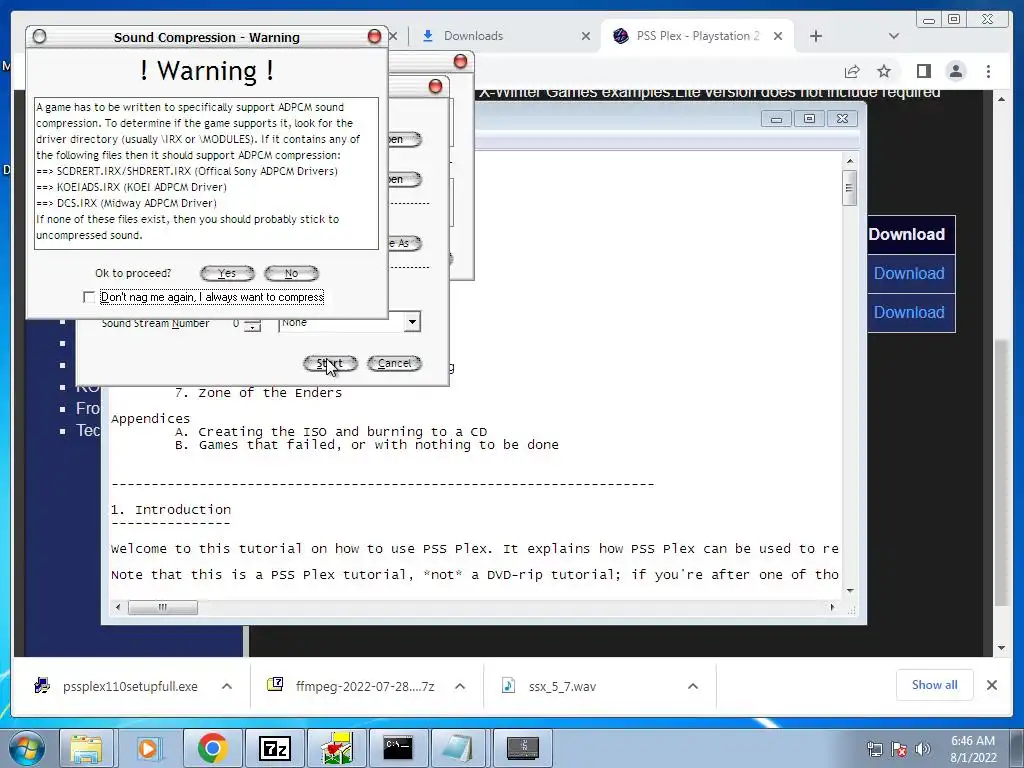Open the tab search chevron

[x=894, y=36]
